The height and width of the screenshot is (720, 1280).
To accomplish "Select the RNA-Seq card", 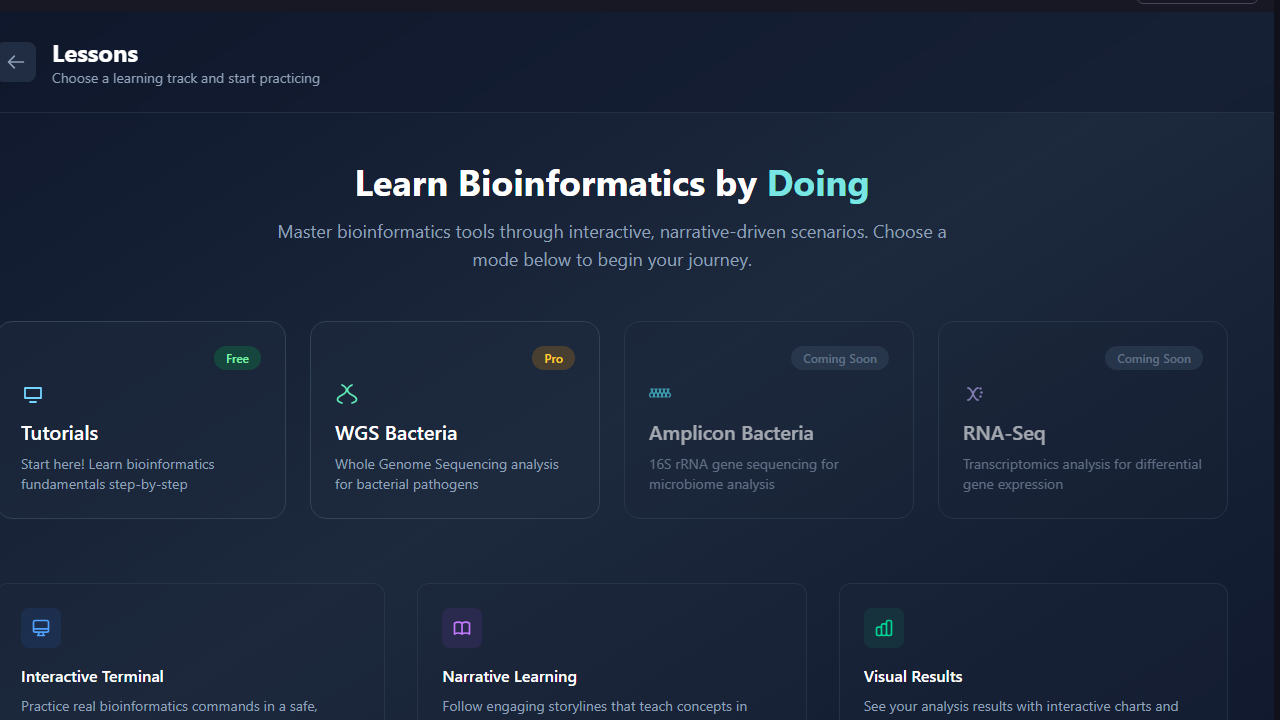I will (x=1082, y=420).
